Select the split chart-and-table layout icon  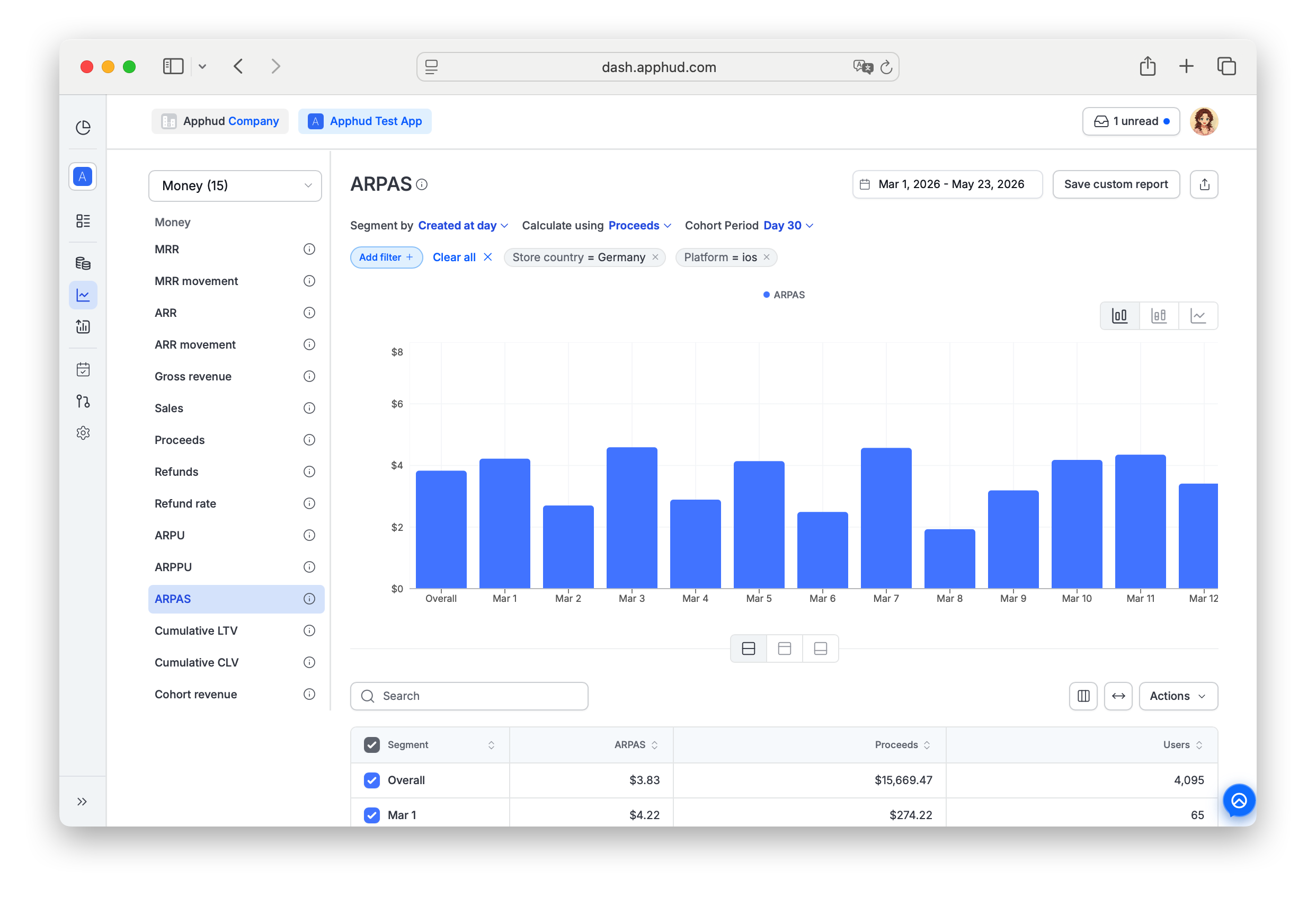point(749,649)
